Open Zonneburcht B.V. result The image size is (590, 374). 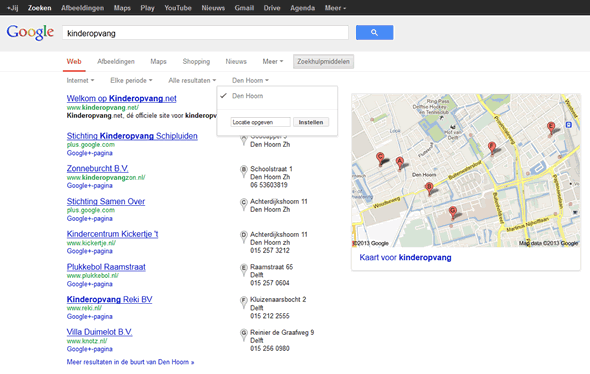[97, 169]
